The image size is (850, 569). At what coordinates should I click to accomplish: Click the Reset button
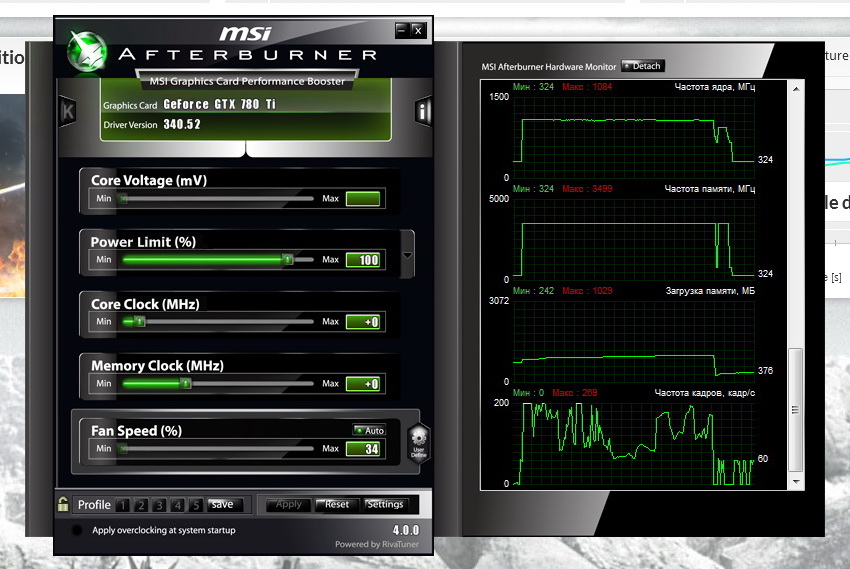tap(337, 505)
